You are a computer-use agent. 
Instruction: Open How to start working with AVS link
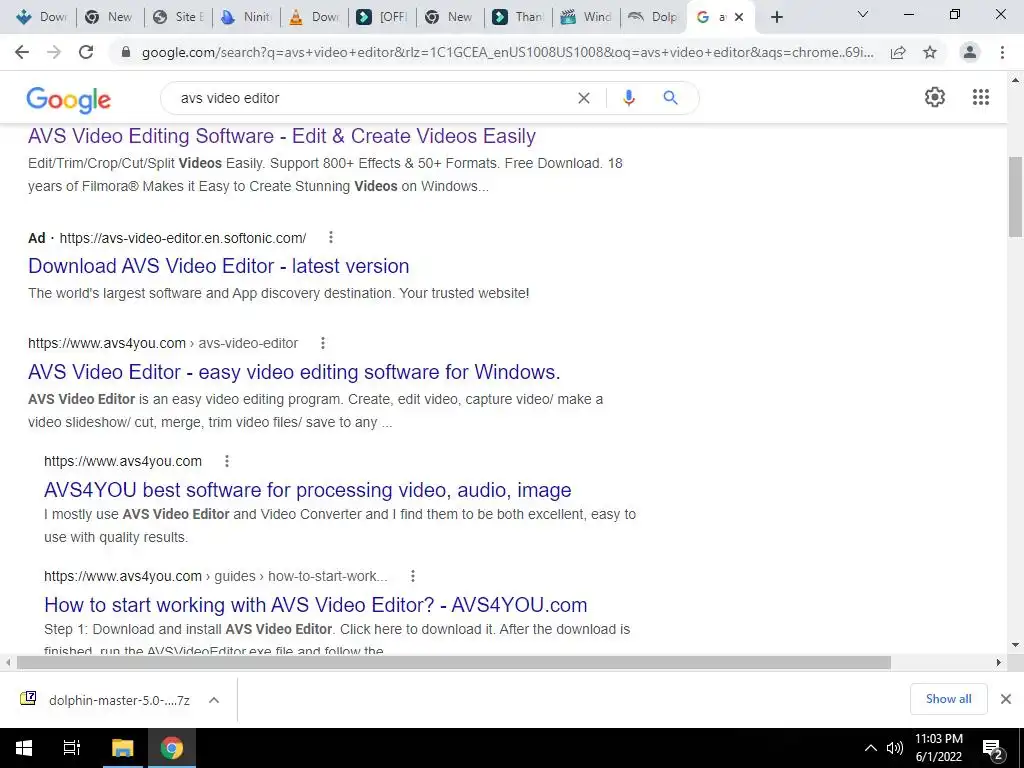point(315,605)
